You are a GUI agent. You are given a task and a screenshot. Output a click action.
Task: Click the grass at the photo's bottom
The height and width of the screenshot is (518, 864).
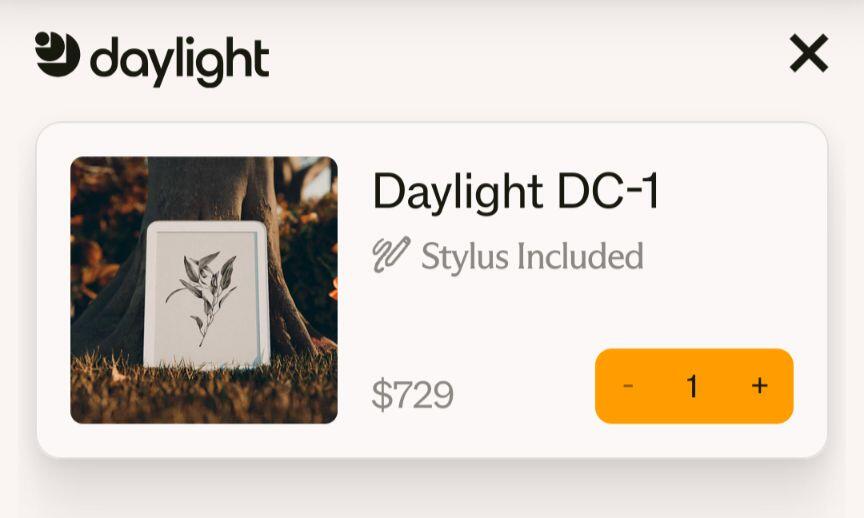204,396
